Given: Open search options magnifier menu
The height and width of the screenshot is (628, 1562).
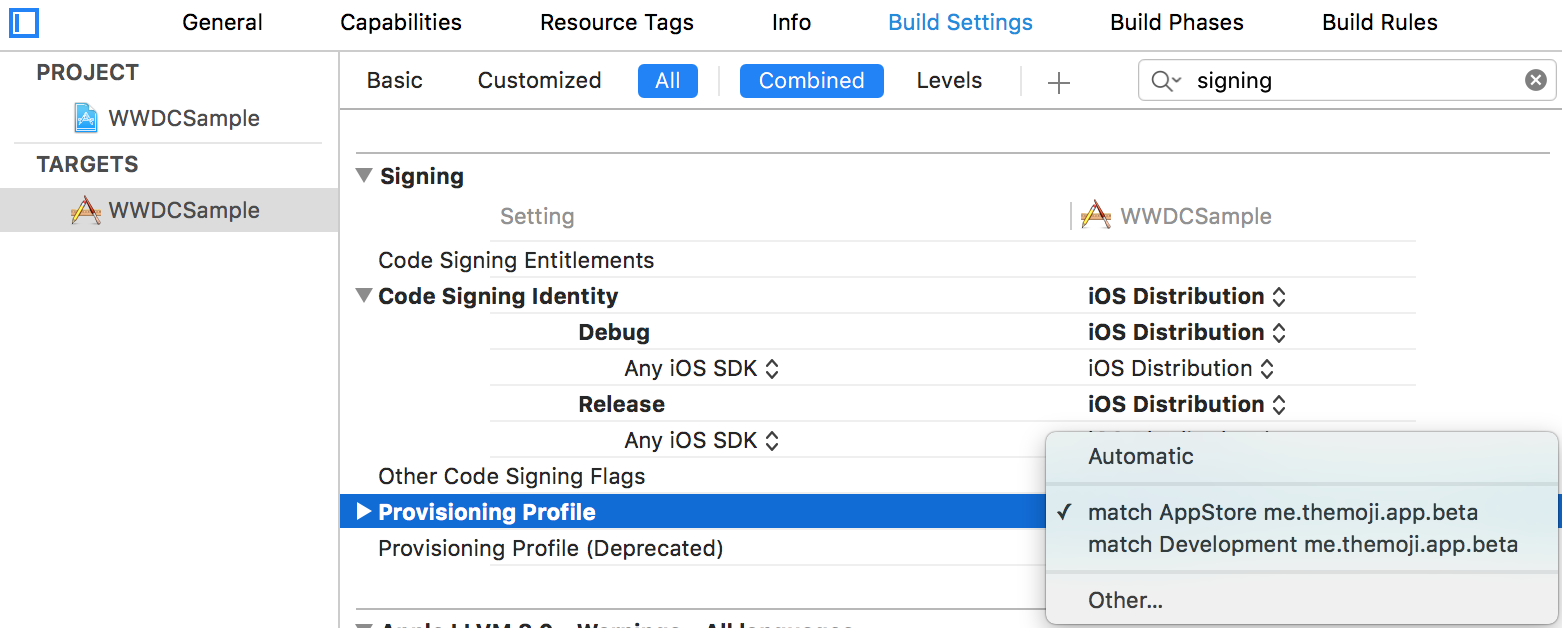Looking at the screenshot, I should (1165, 81).
